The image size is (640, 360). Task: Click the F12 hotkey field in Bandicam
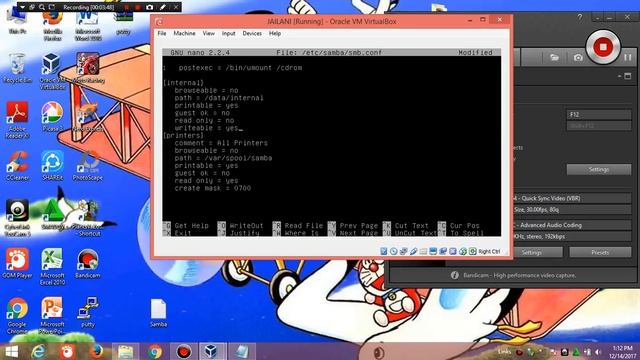coord(599,114)
